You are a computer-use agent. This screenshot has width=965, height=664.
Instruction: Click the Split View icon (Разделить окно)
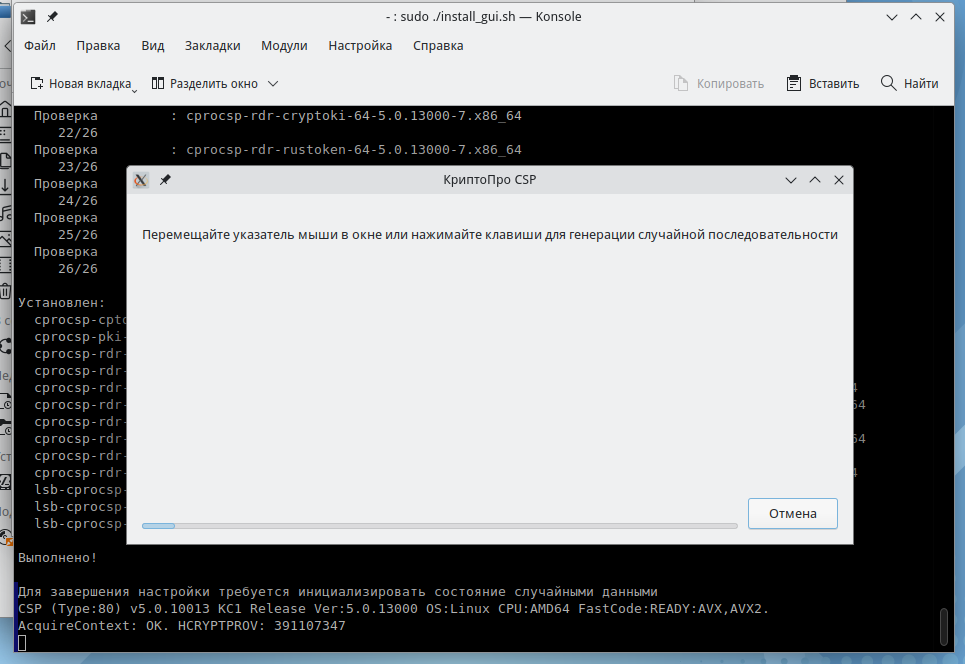click(x=158, y=84)
